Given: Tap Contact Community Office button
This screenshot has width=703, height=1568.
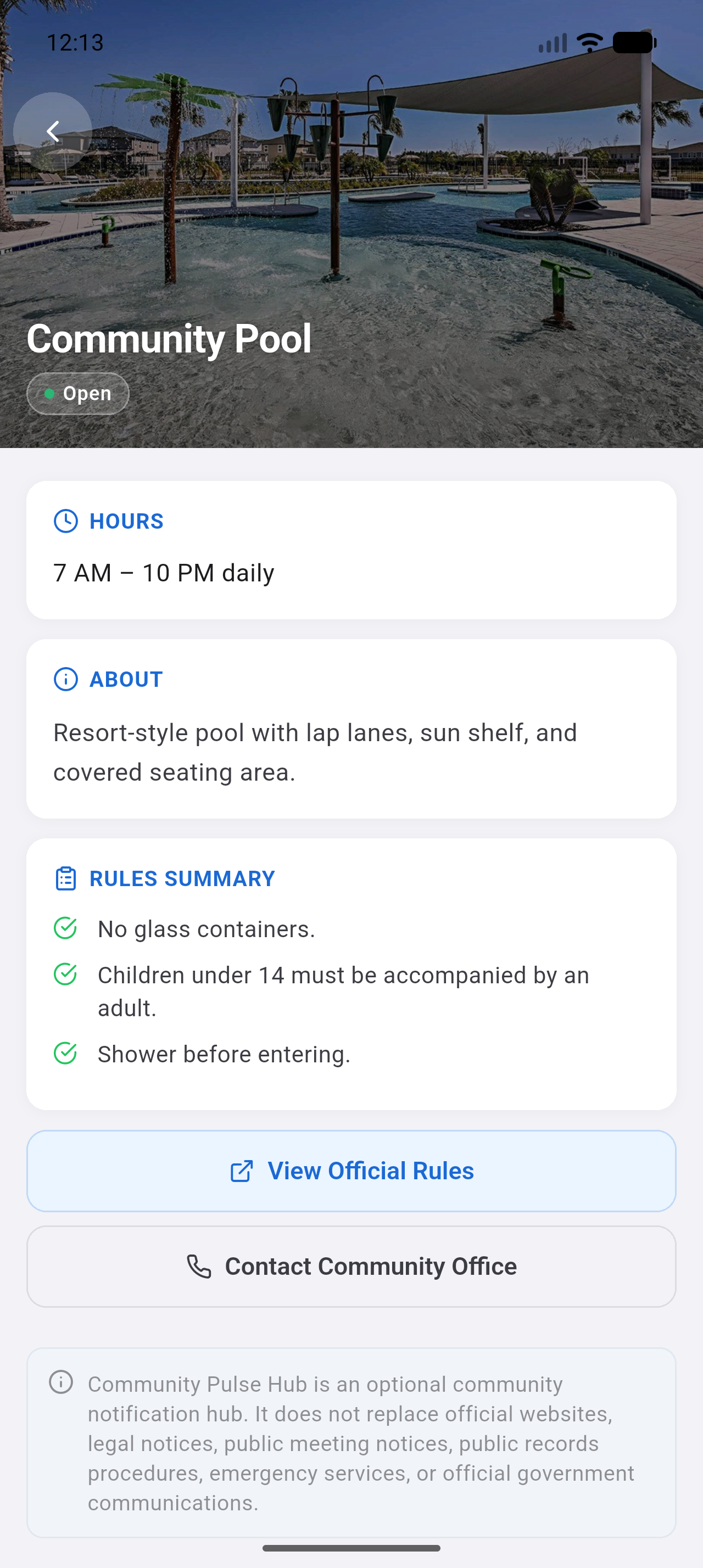Looking at the screenshot, I should (x=351, y=1267).
